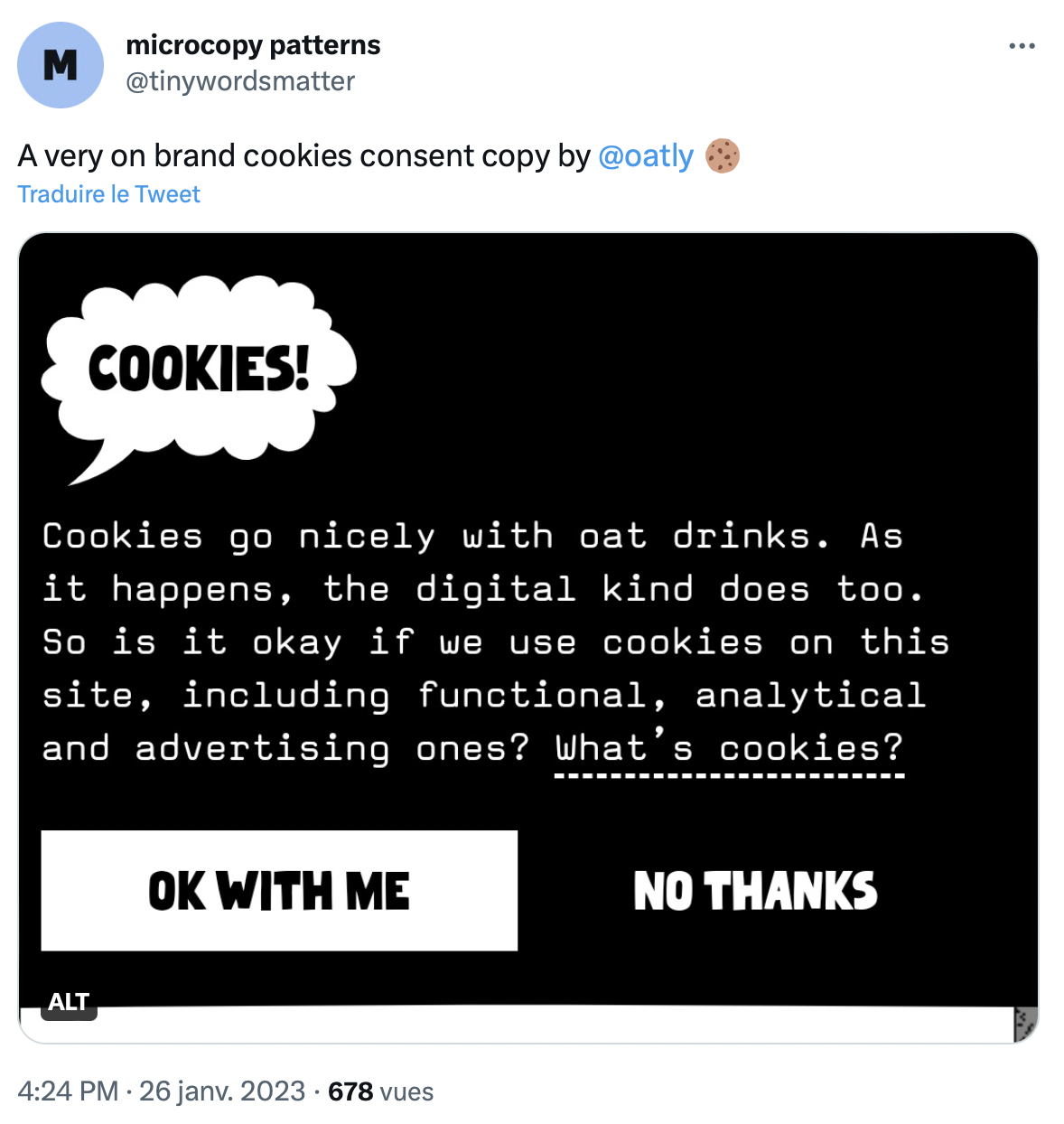The width and height of the screenshot is (1064, 1124).
Task: Open the @oatly mention link
Action: point(646,156)
